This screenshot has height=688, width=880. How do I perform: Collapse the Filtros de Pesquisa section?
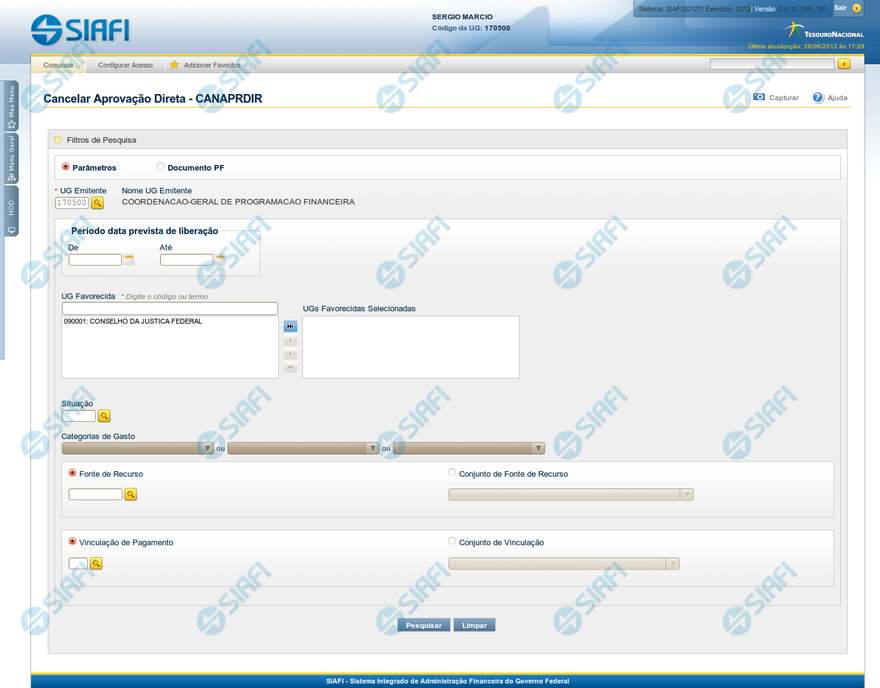(x=58, y=140)
